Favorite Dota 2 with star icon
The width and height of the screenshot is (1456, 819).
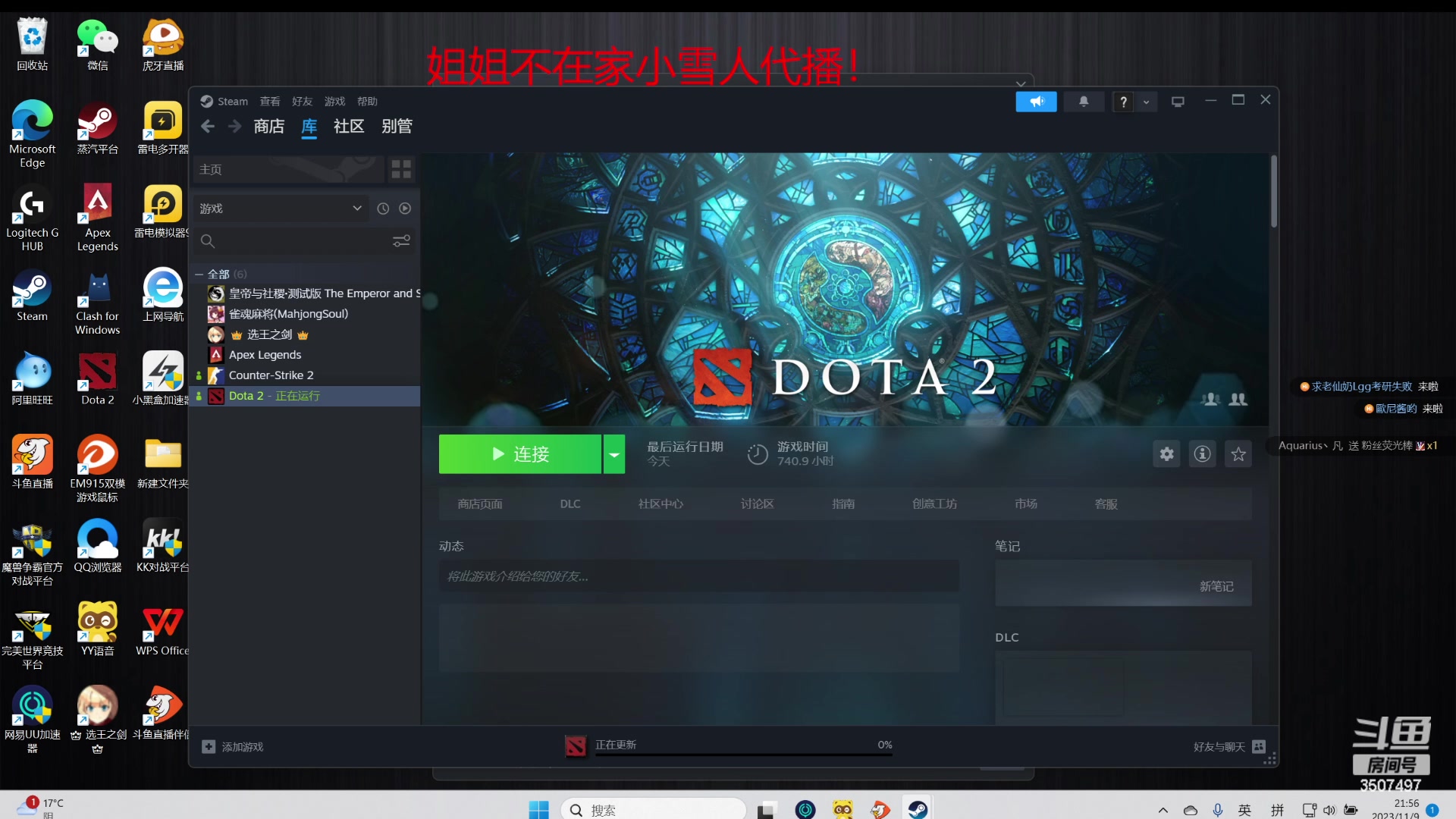[x=1238, y=454]
